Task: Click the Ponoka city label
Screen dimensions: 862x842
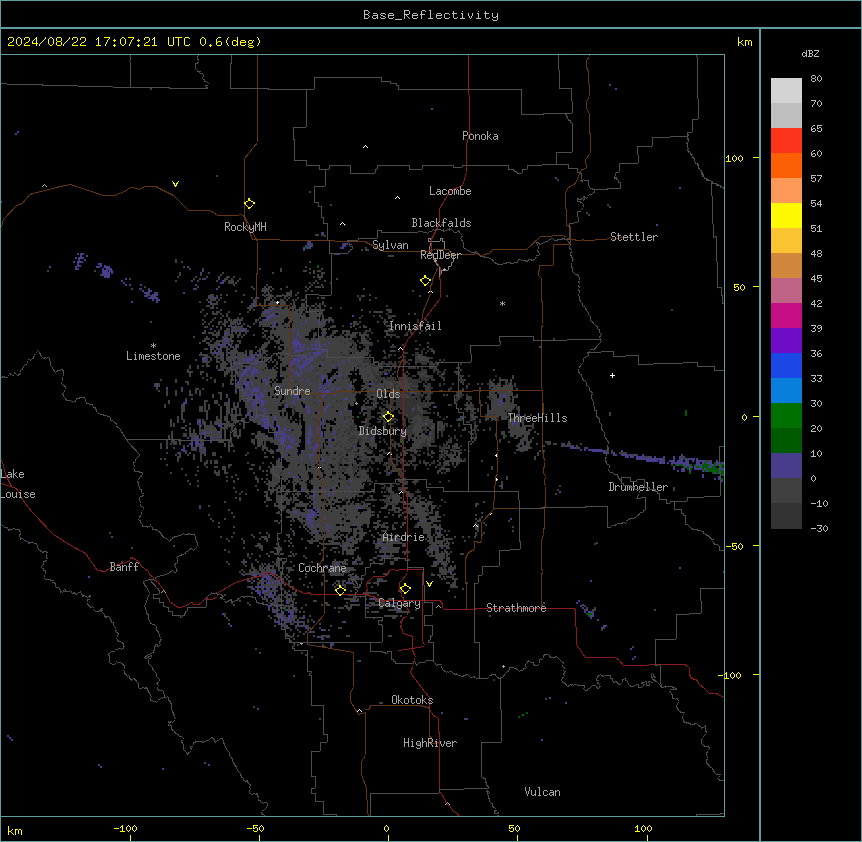Action: click(480, 136)
